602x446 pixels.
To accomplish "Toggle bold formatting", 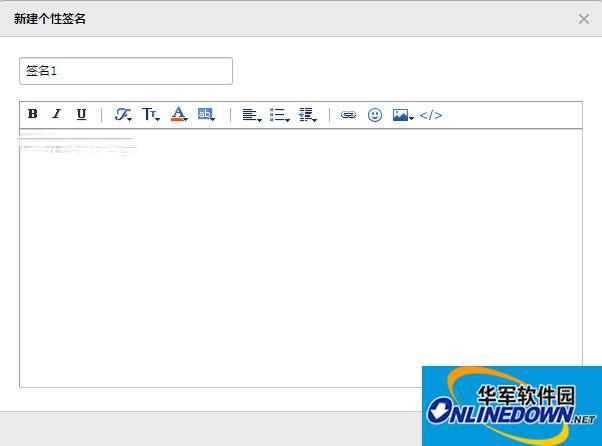I will 33,115.
